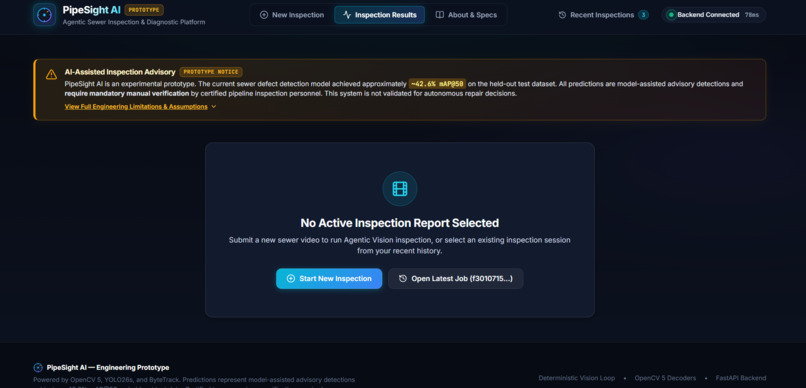Viewport: 806px width, 388px height.
Task: Click the clock icon beside Recent Inspections
Action: 562,15
